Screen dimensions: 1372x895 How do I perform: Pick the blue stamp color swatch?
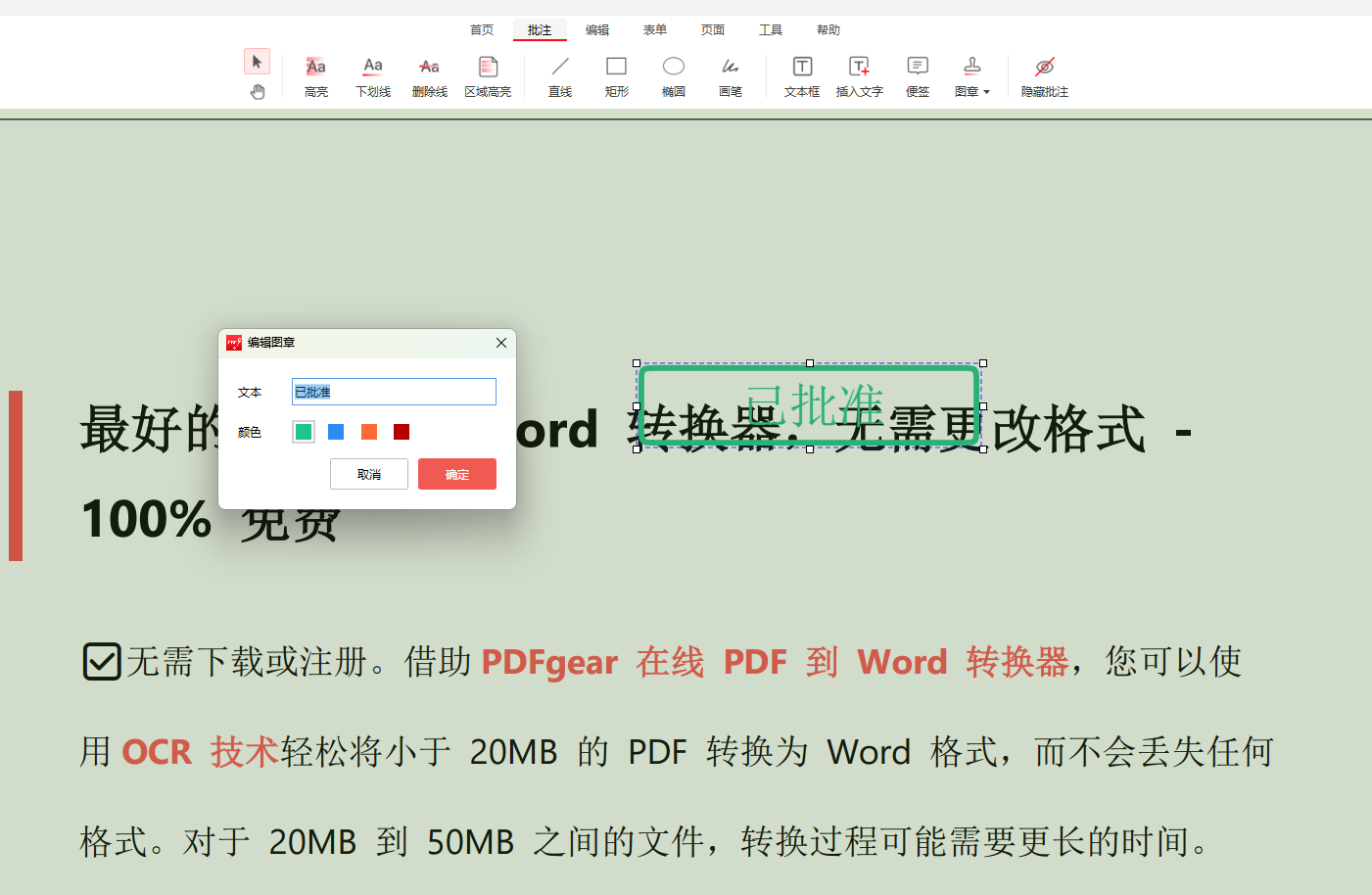coord(336,432)
